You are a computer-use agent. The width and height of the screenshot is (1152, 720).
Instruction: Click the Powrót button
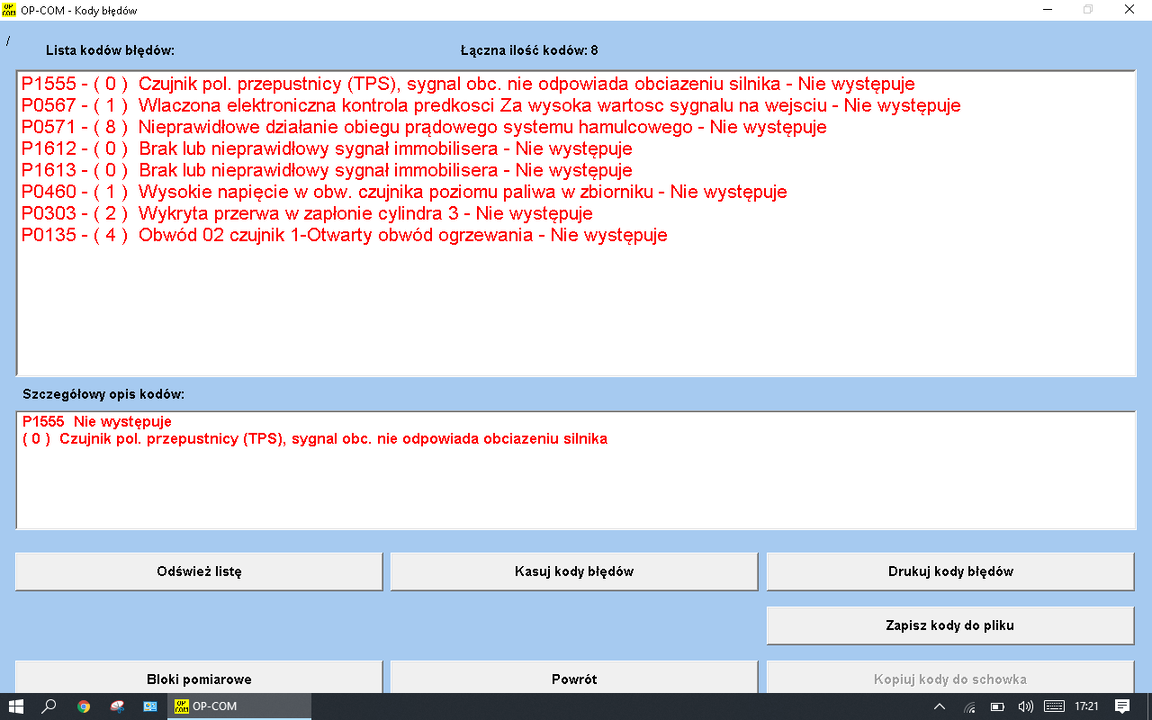574,679
